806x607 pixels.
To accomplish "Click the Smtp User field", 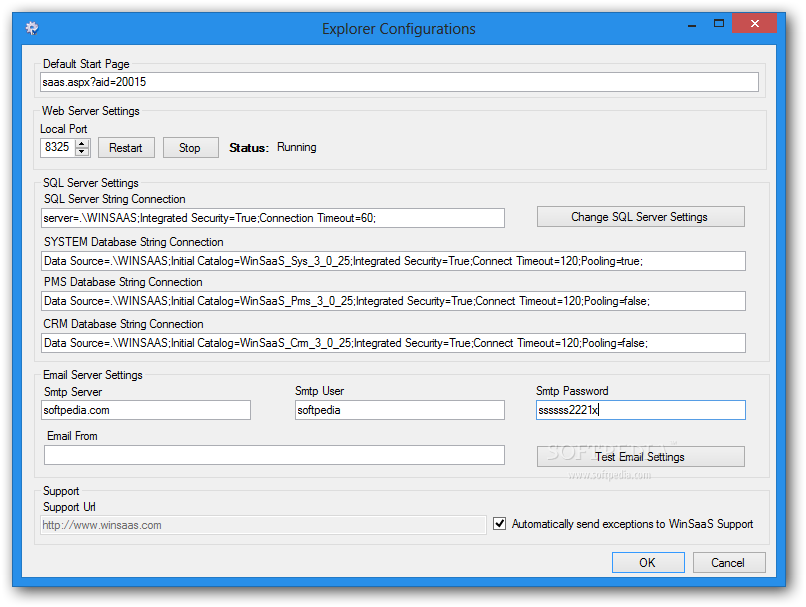I will click(x=399, y=410).
